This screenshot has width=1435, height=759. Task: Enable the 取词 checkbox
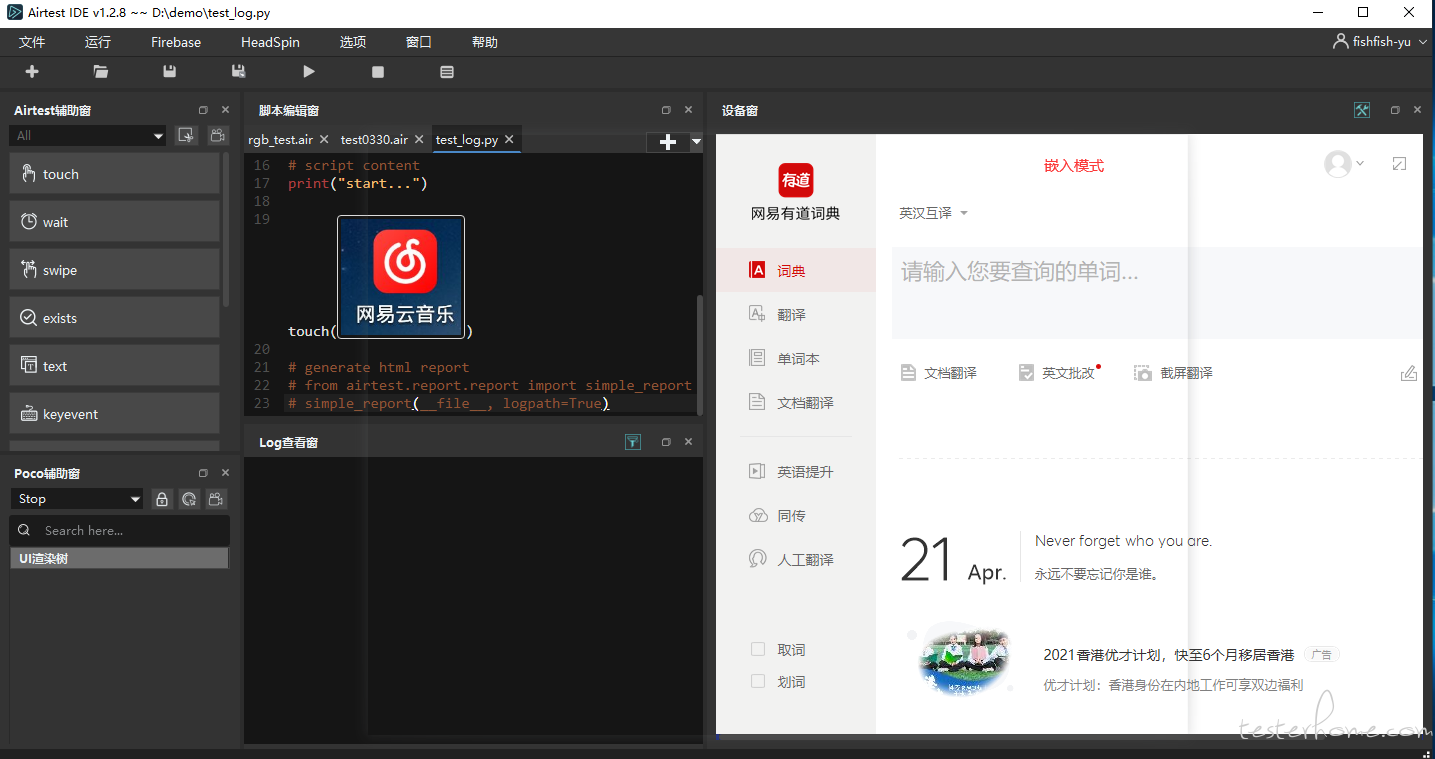click(x=758, y=650)
